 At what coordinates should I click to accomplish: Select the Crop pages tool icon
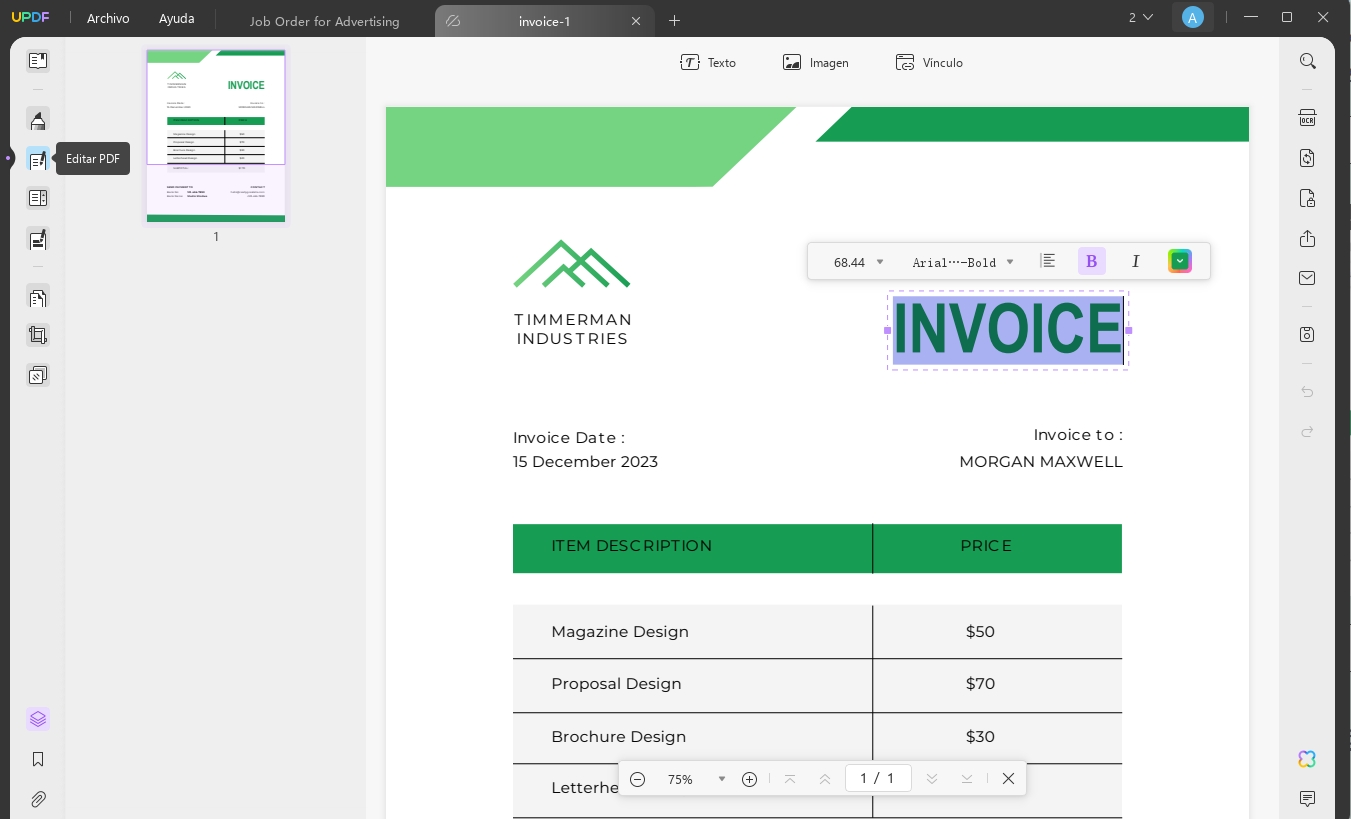pyautogui.click(x=38, y=336)
